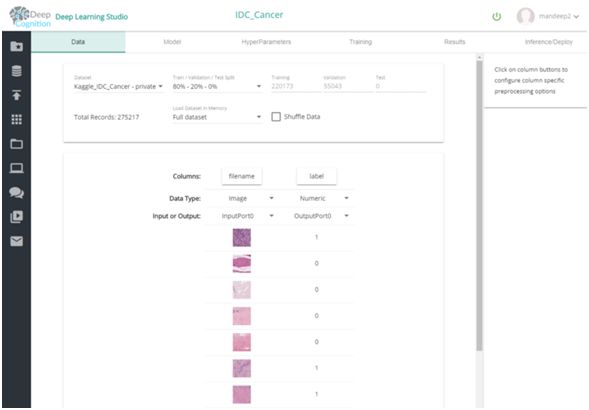Click the Test count field
589x410 pixels.
coord(400,86)
